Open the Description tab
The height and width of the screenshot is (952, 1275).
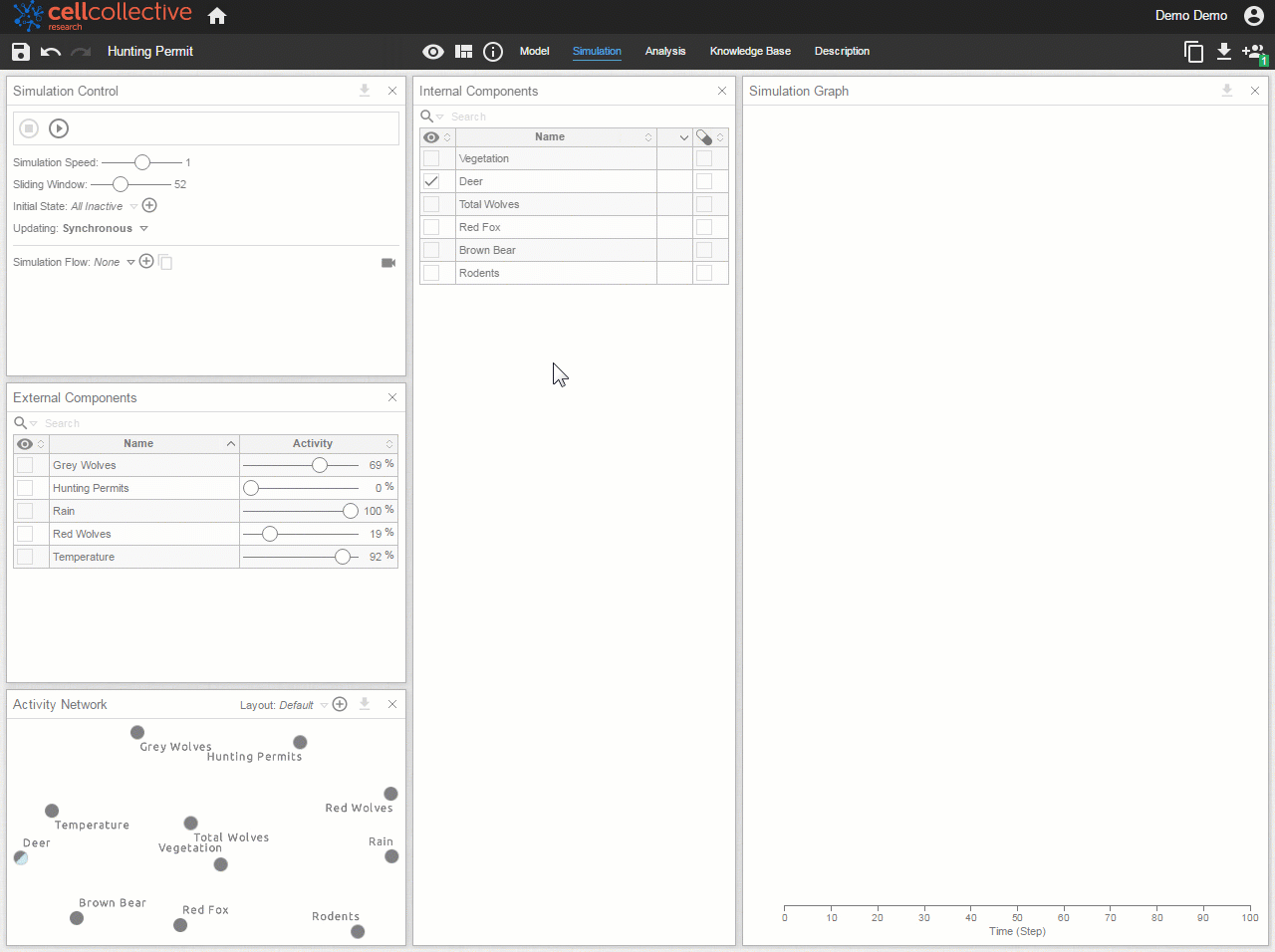tap(842, 52)
